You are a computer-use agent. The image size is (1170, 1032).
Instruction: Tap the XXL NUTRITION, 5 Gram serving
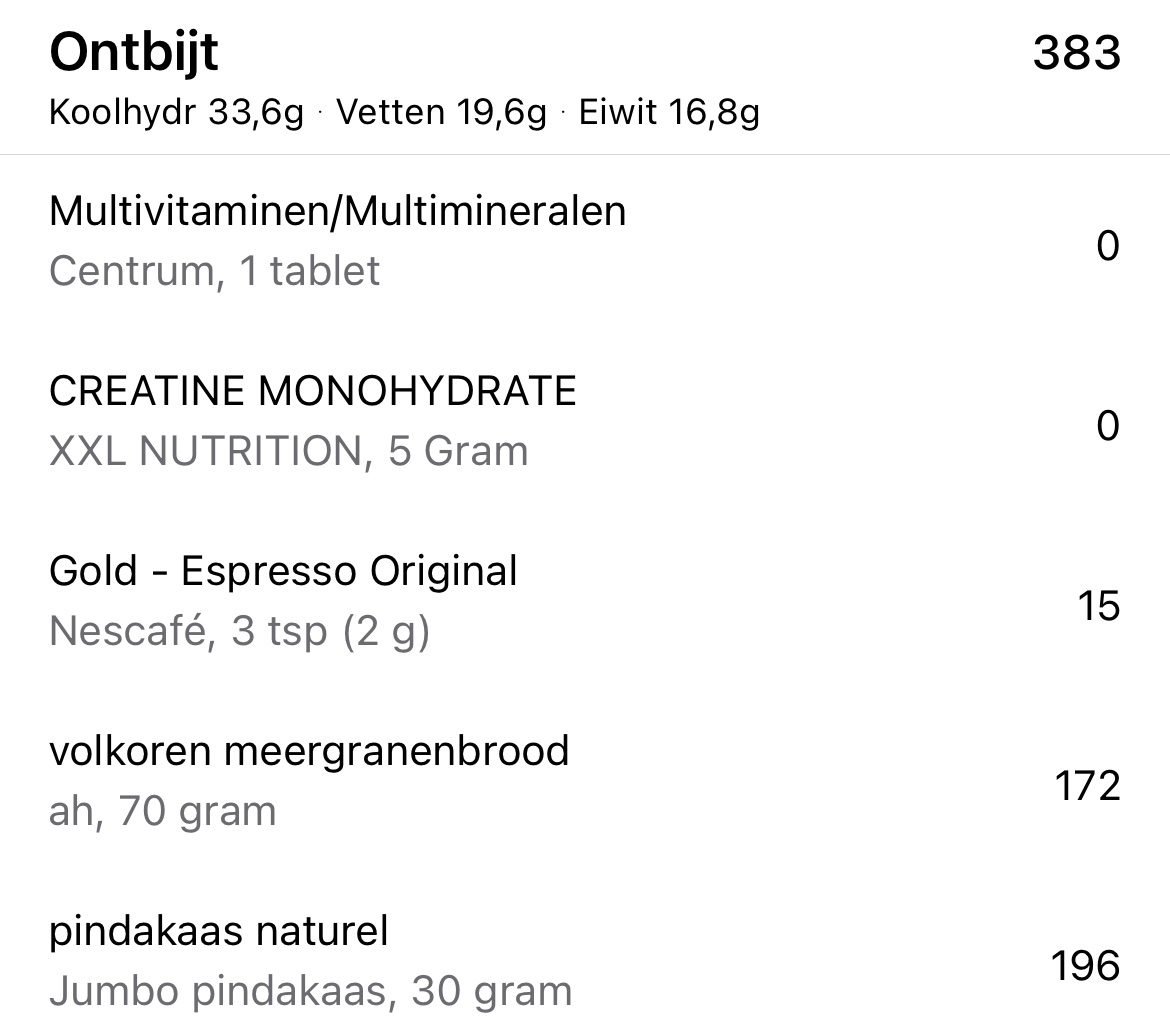[288, 451]
